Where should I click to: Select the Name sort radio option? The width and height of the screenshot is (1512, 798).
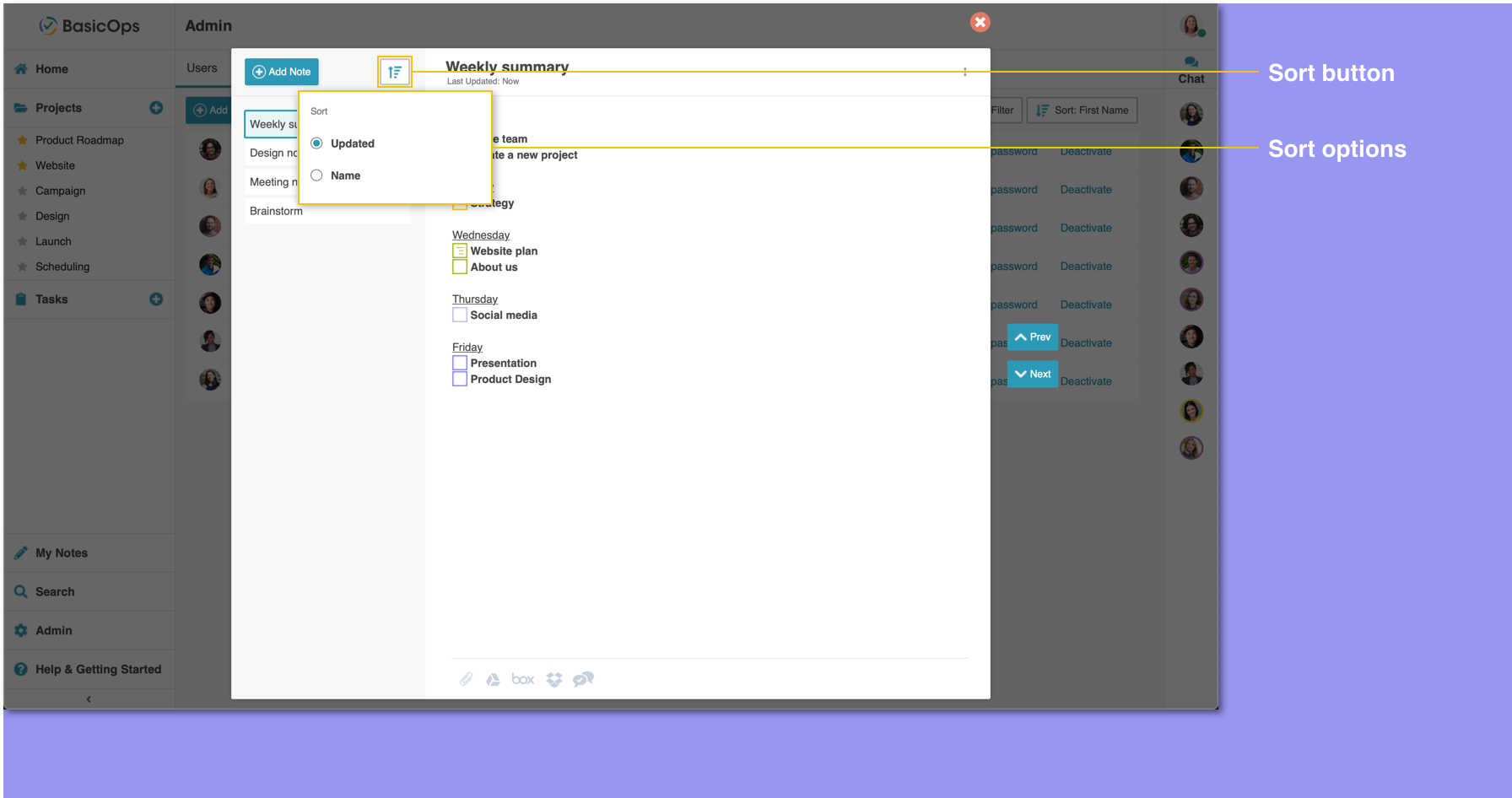pyautogui.click(x=316, y=175)
